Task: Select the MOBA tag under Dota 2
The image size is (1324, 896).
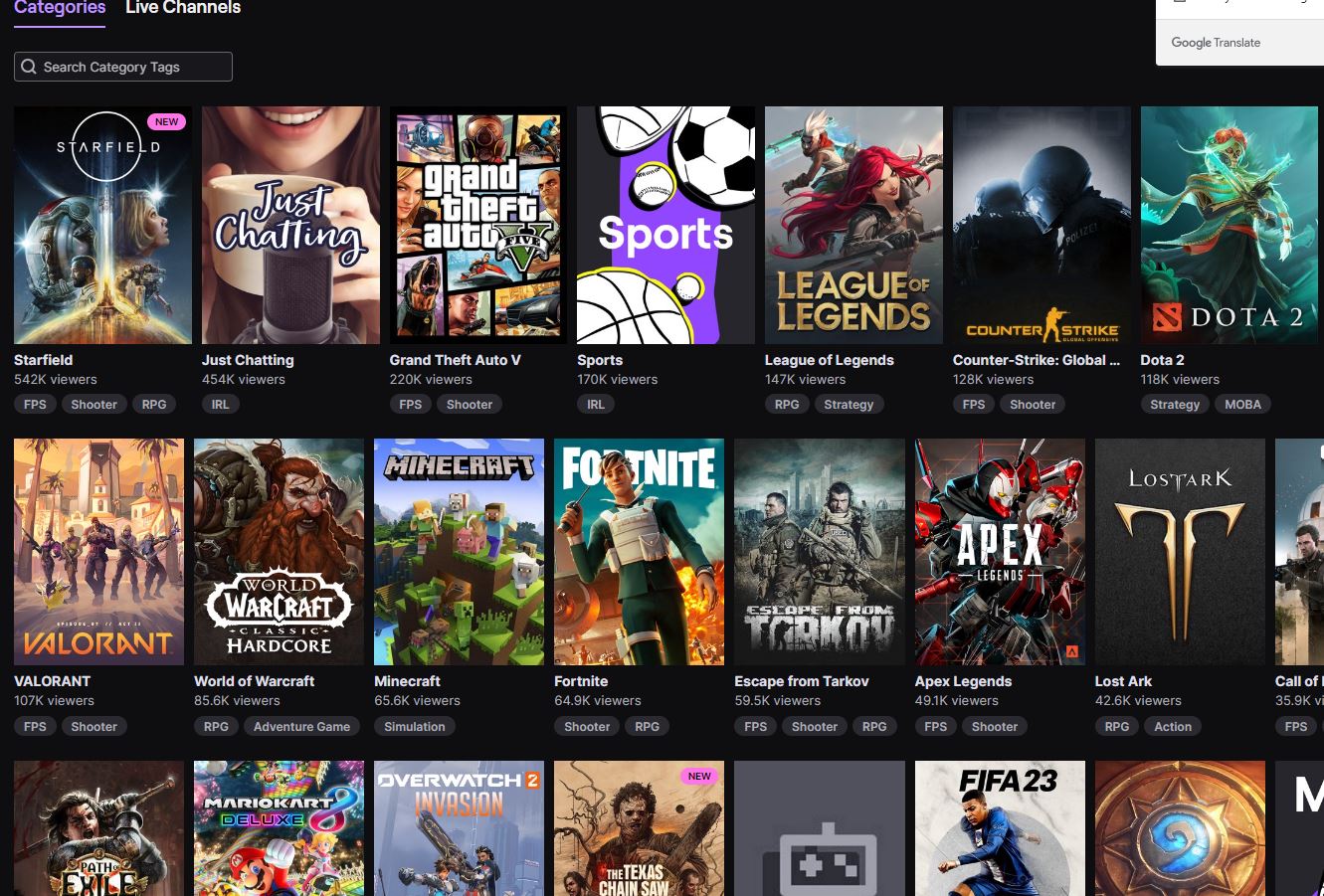Action: (x=1243, y=405)
